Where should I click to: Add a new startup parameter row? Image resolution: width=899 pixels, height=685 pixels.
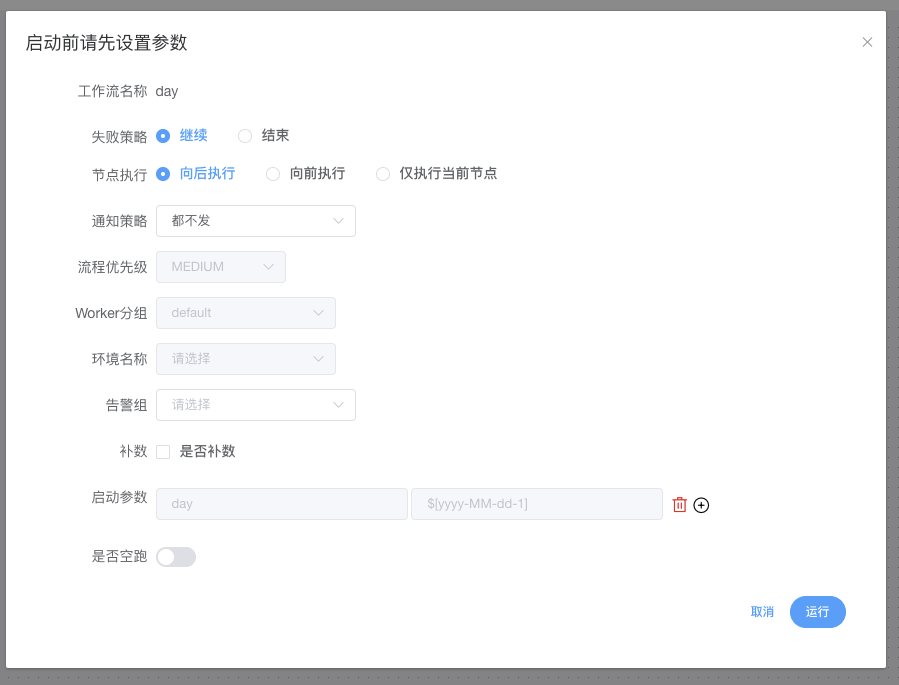701,505
